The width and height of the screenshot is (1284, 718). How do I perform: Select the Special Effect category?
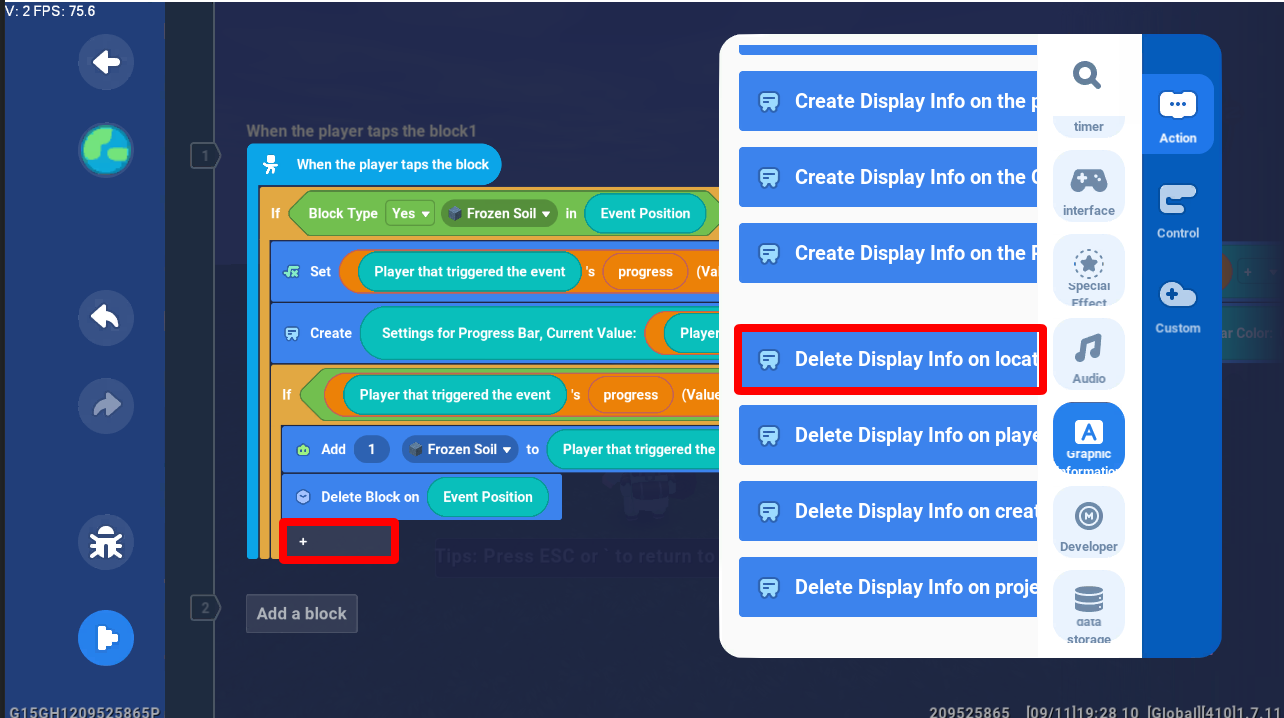tap(1089, 270)
